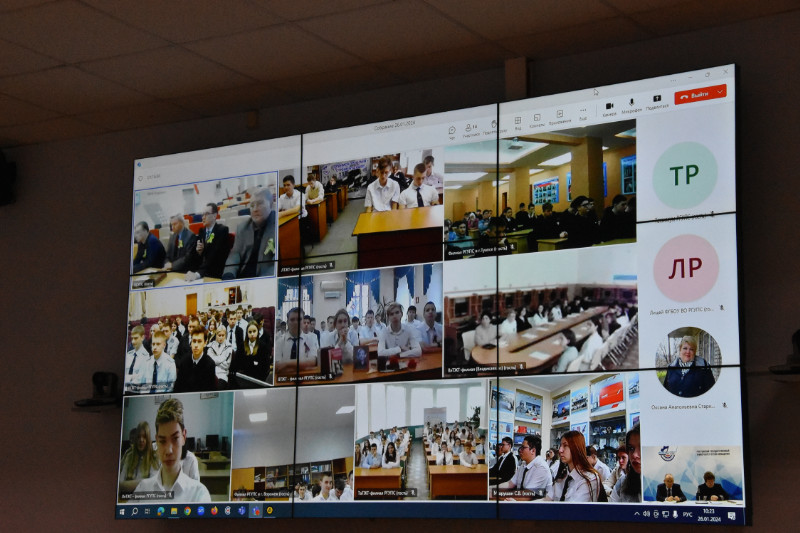Open the Windows Start menu

pyautogui.click(x=124, y=510)
